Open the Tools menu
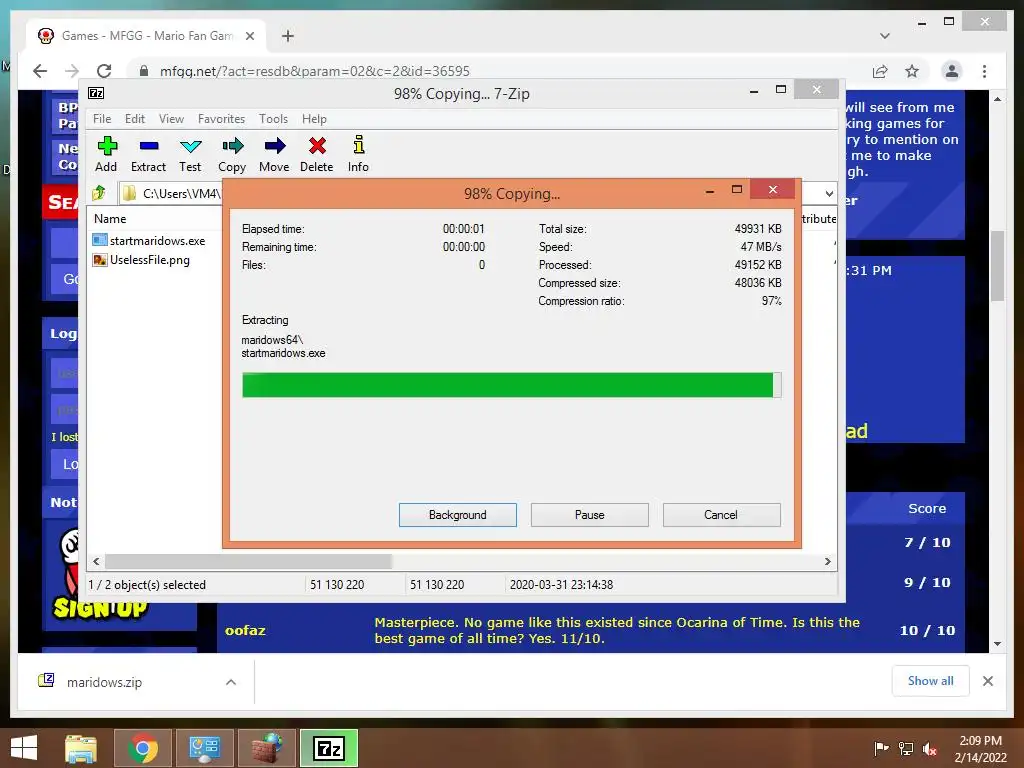1024x768 pixels. point(273,119)
